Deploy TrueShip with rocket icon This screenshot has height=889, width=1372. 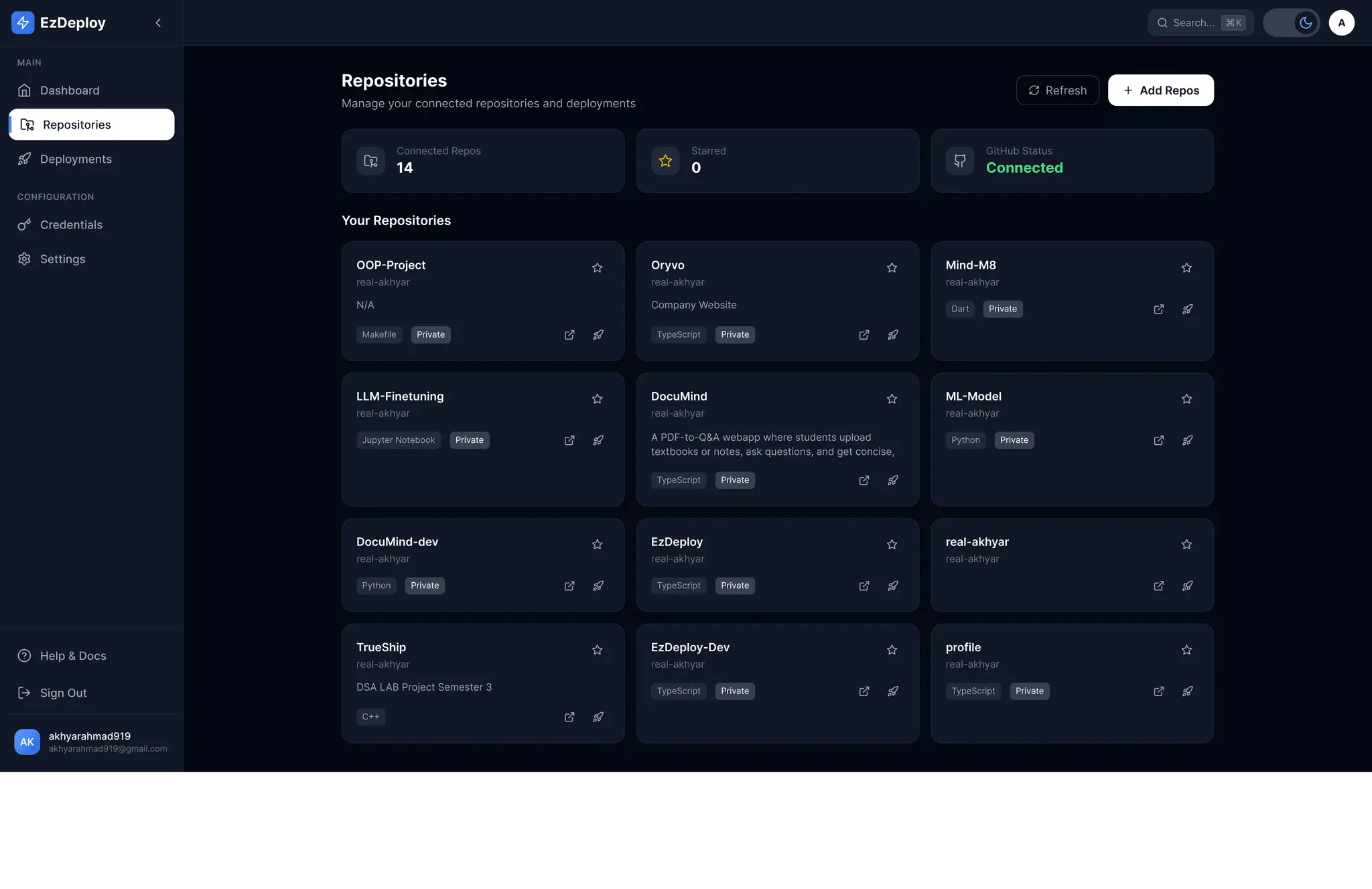tap(598, 717)
